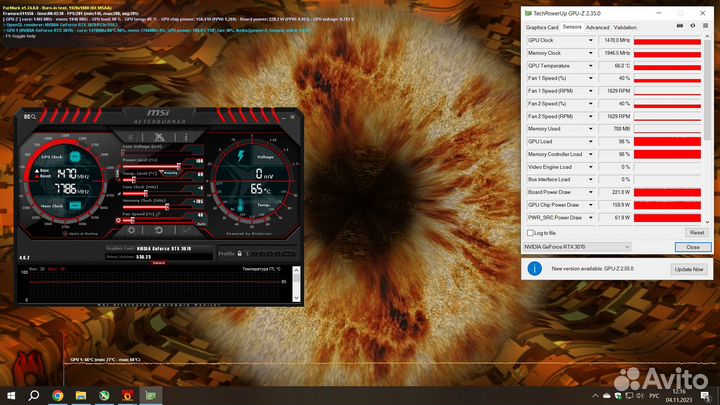
Task: Click the thermometer Temp icon on right gauge
Action: click(240, 205)
